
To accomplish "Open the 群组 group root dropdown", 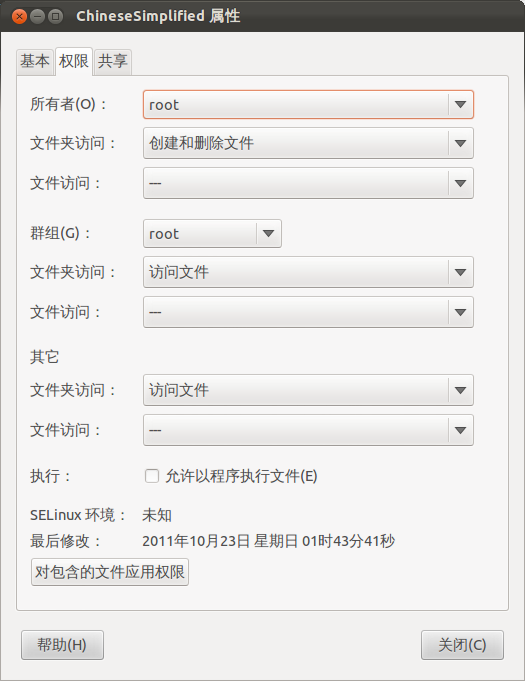I will pyautogui.click(x=212, y=234).
